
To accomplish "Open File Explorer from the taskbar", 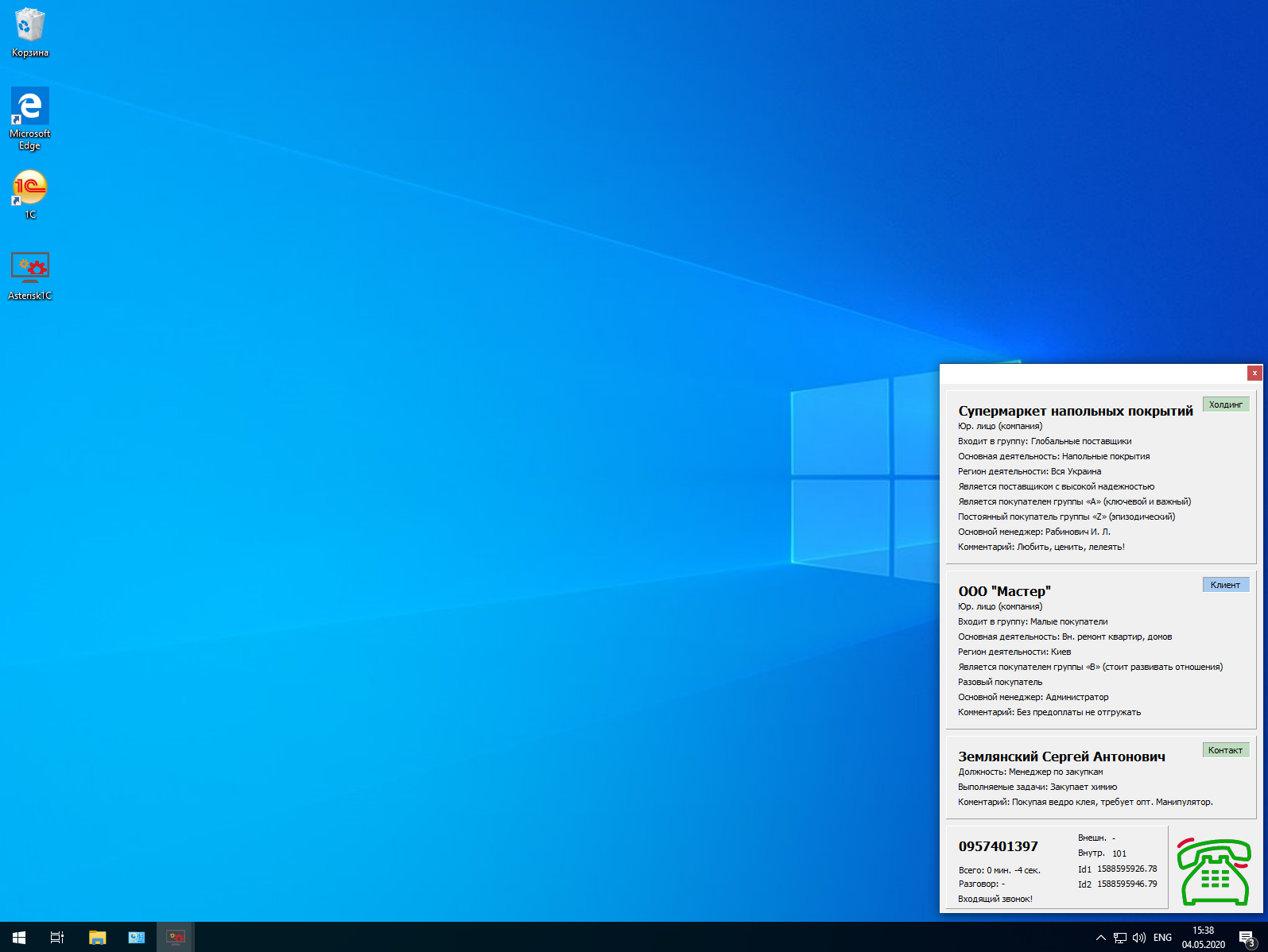I will point(97,938).
